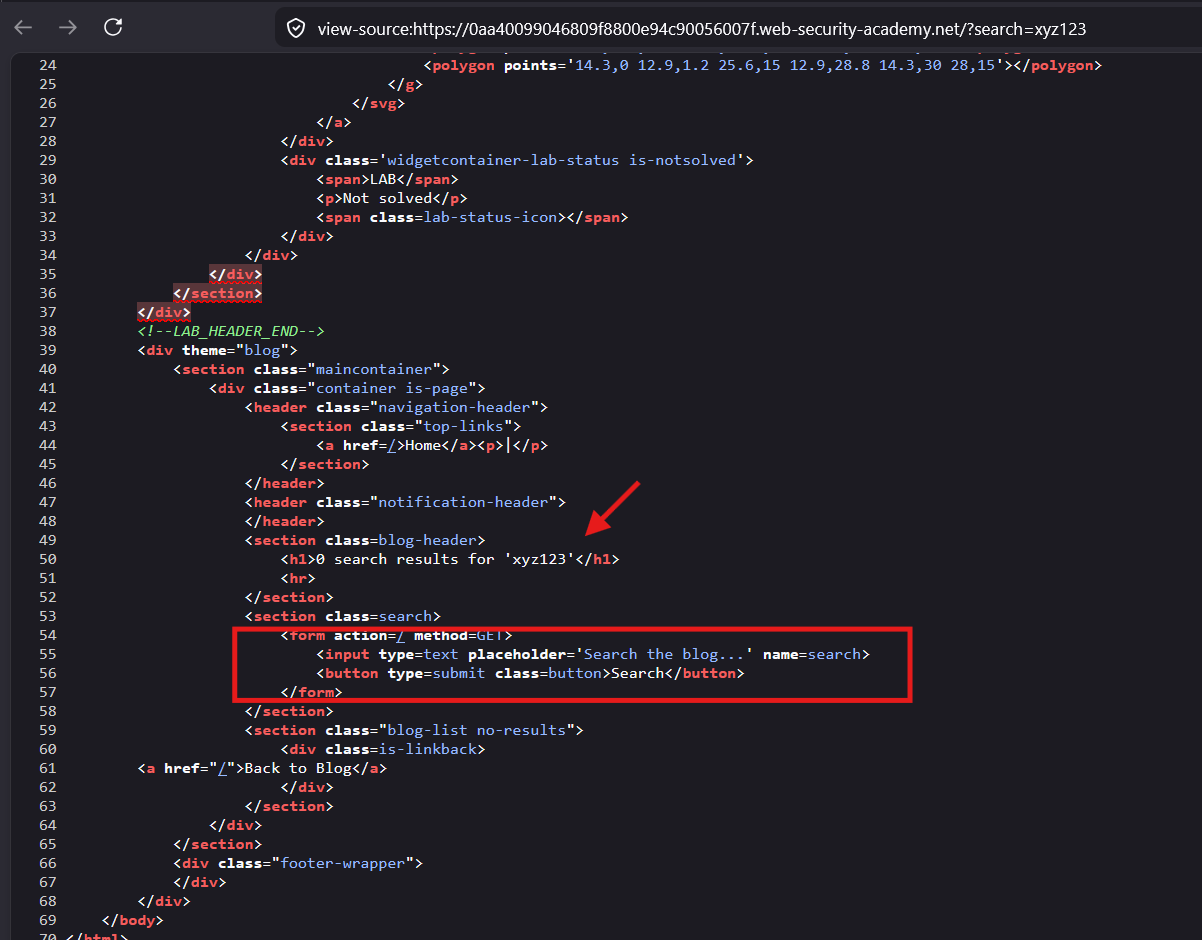Click line number 50 in the gutter
This screenshot has width=1202, height=940.
click(x=48, y=559)
